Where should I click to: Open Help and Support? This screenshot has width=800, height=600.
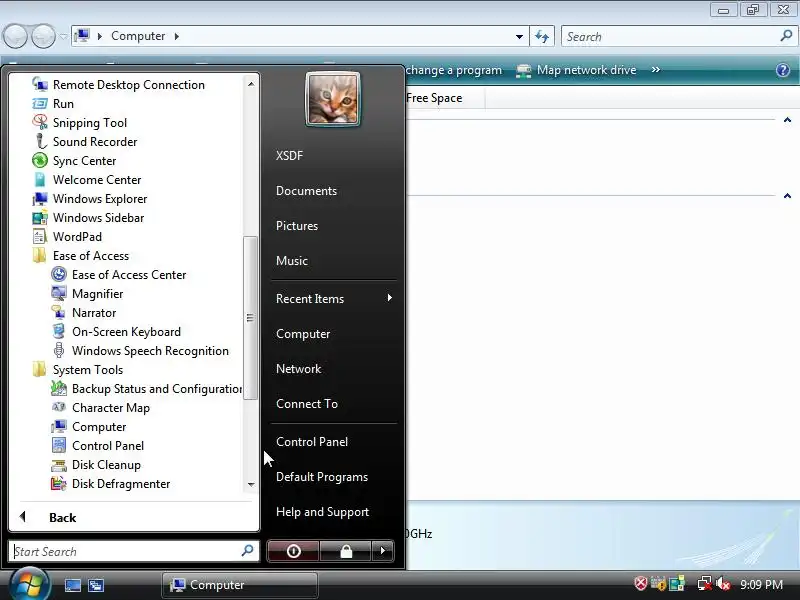[x=322, y=512]
